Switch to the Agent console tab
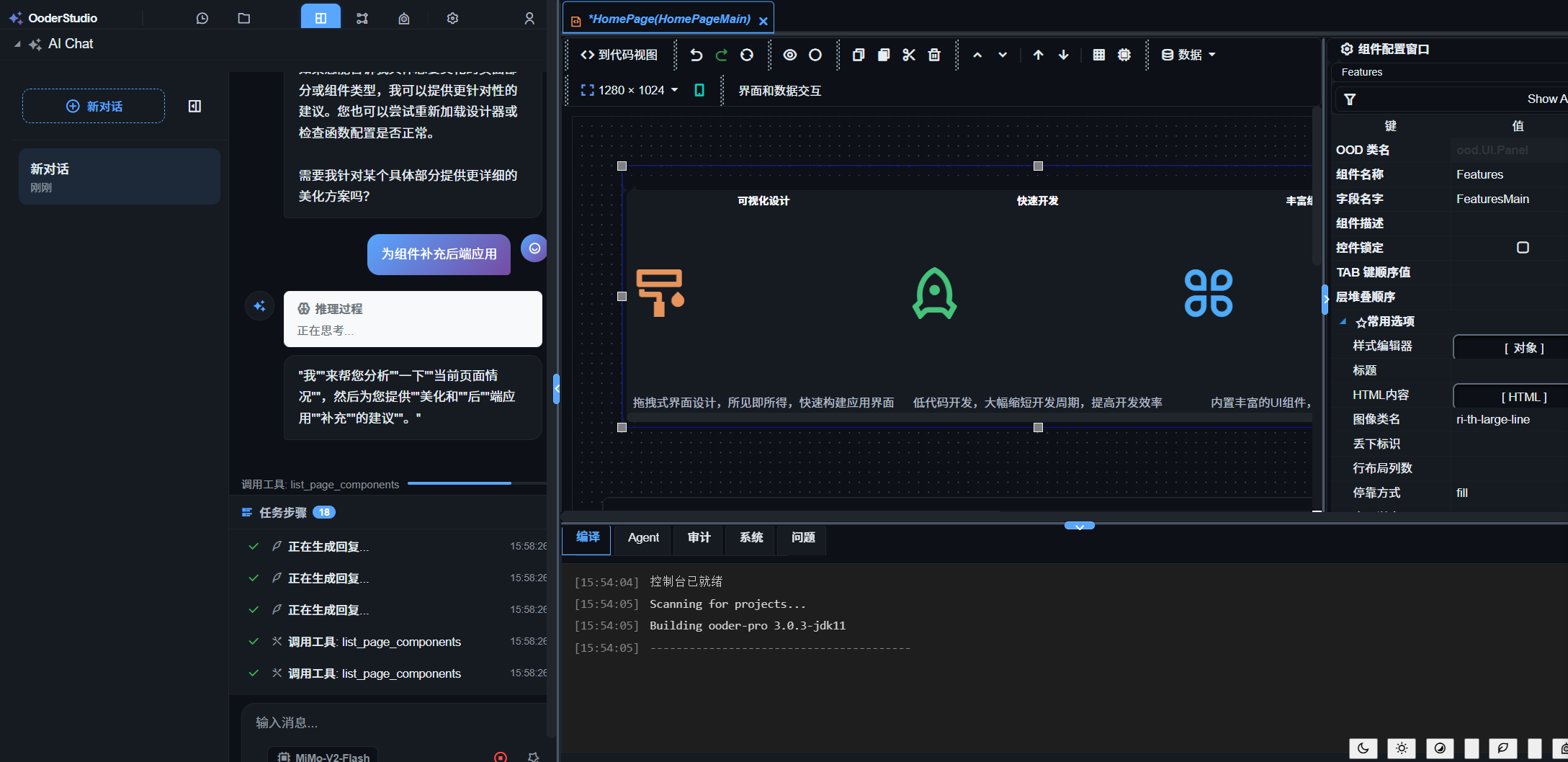Viewport: 1568px width, 762px height. (643, 537)
